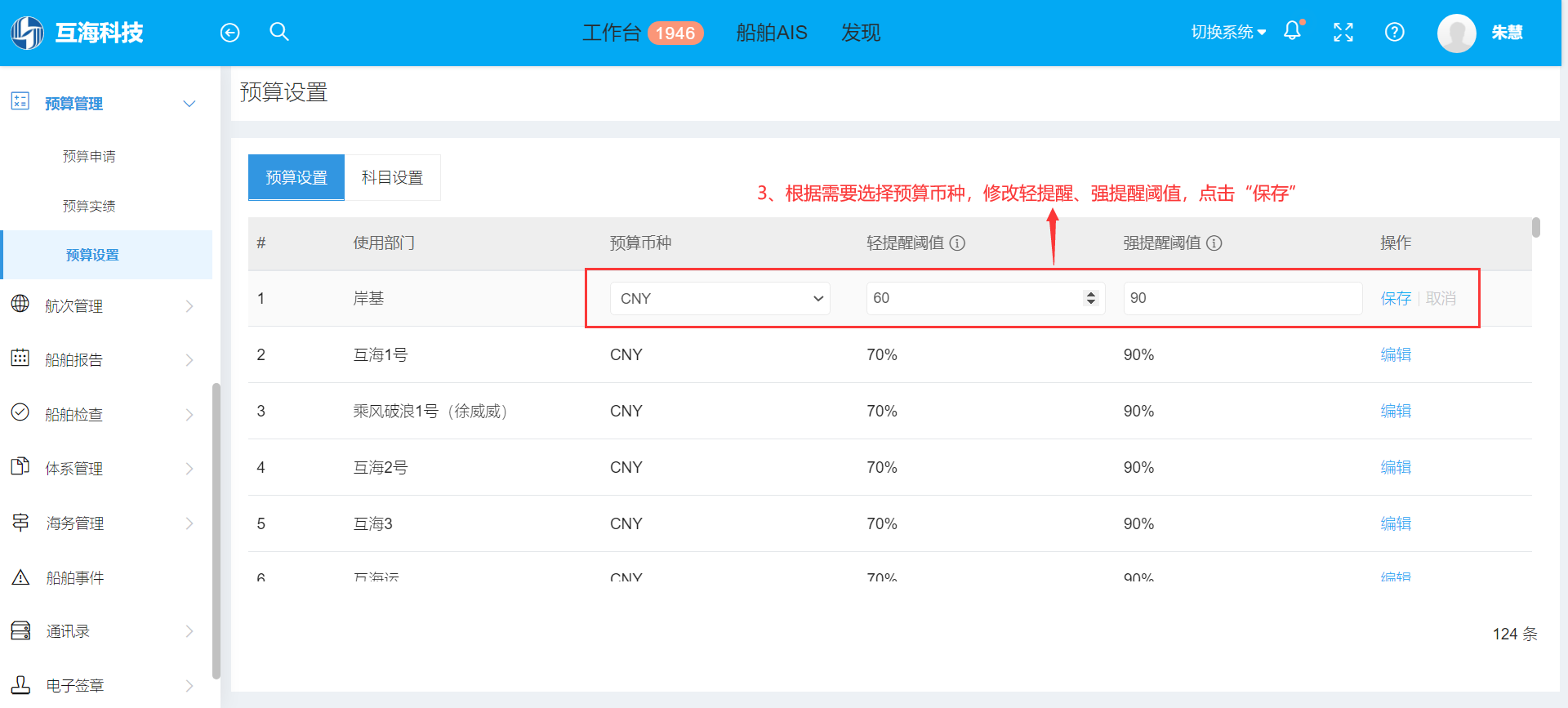Open the help question mark icon
This screenshot has width=1568, height=708.
(x=1395, y=32)
